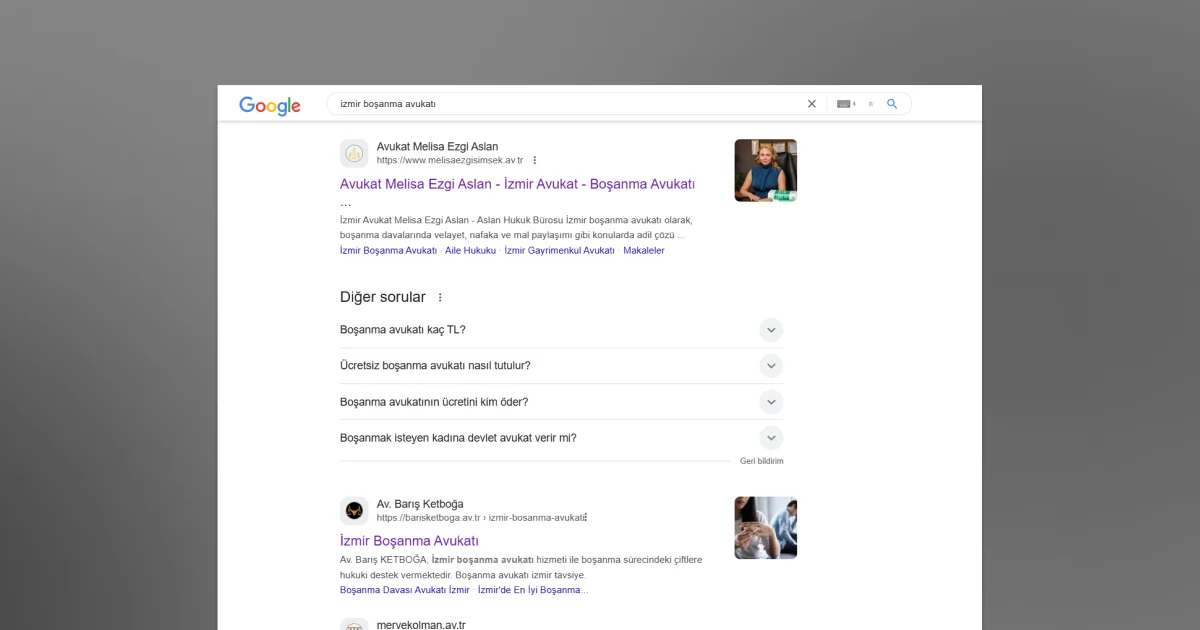Image resolution: width=1200 pixels, height=630 pixels.
Task: Open the on-screen keyboard input tool
Action: pyautogui.click(x=846, y=104)
